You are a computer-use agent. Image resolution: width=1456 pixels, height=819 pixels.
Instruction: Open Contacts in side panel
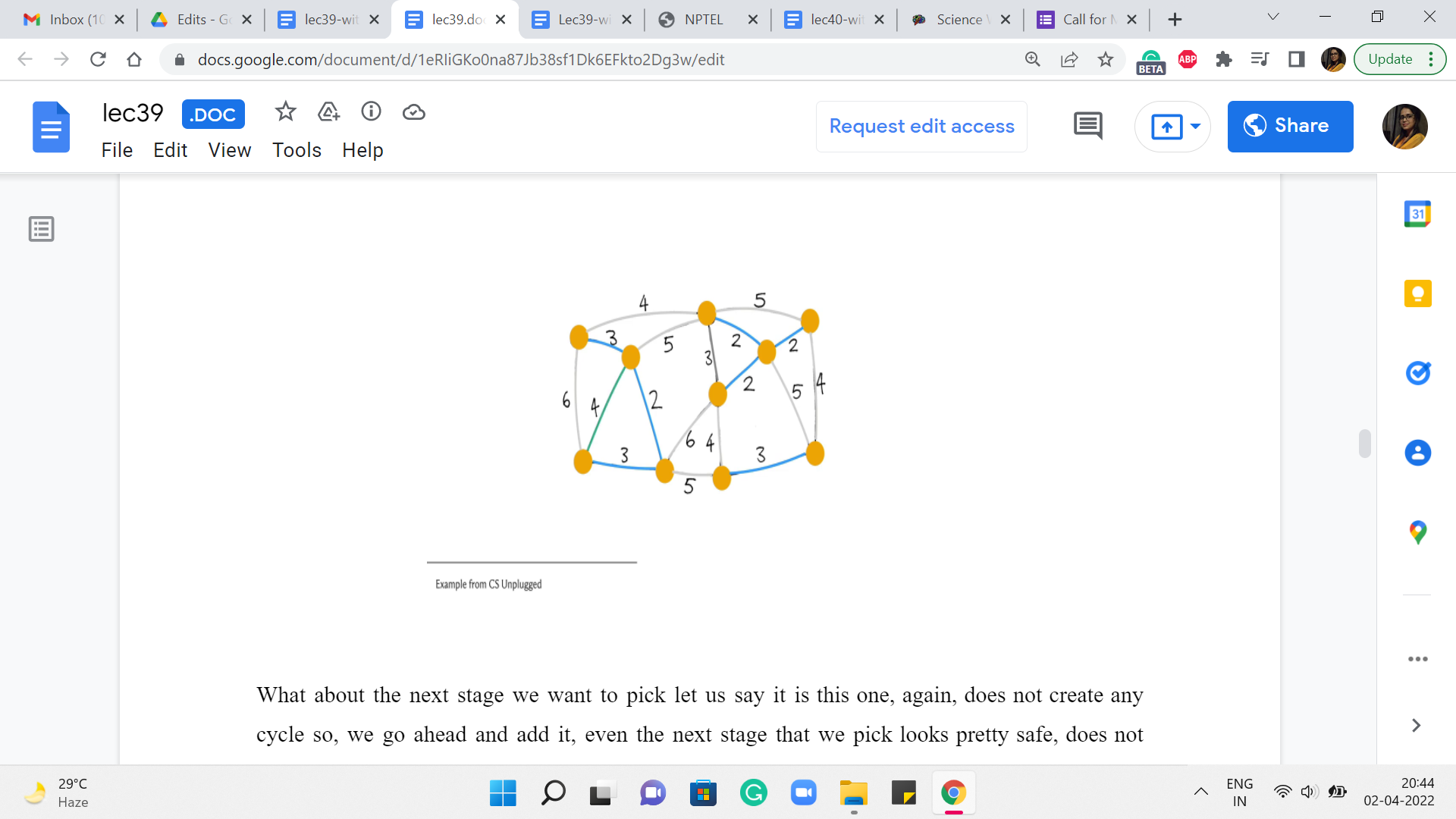(x=1417, y=453)
